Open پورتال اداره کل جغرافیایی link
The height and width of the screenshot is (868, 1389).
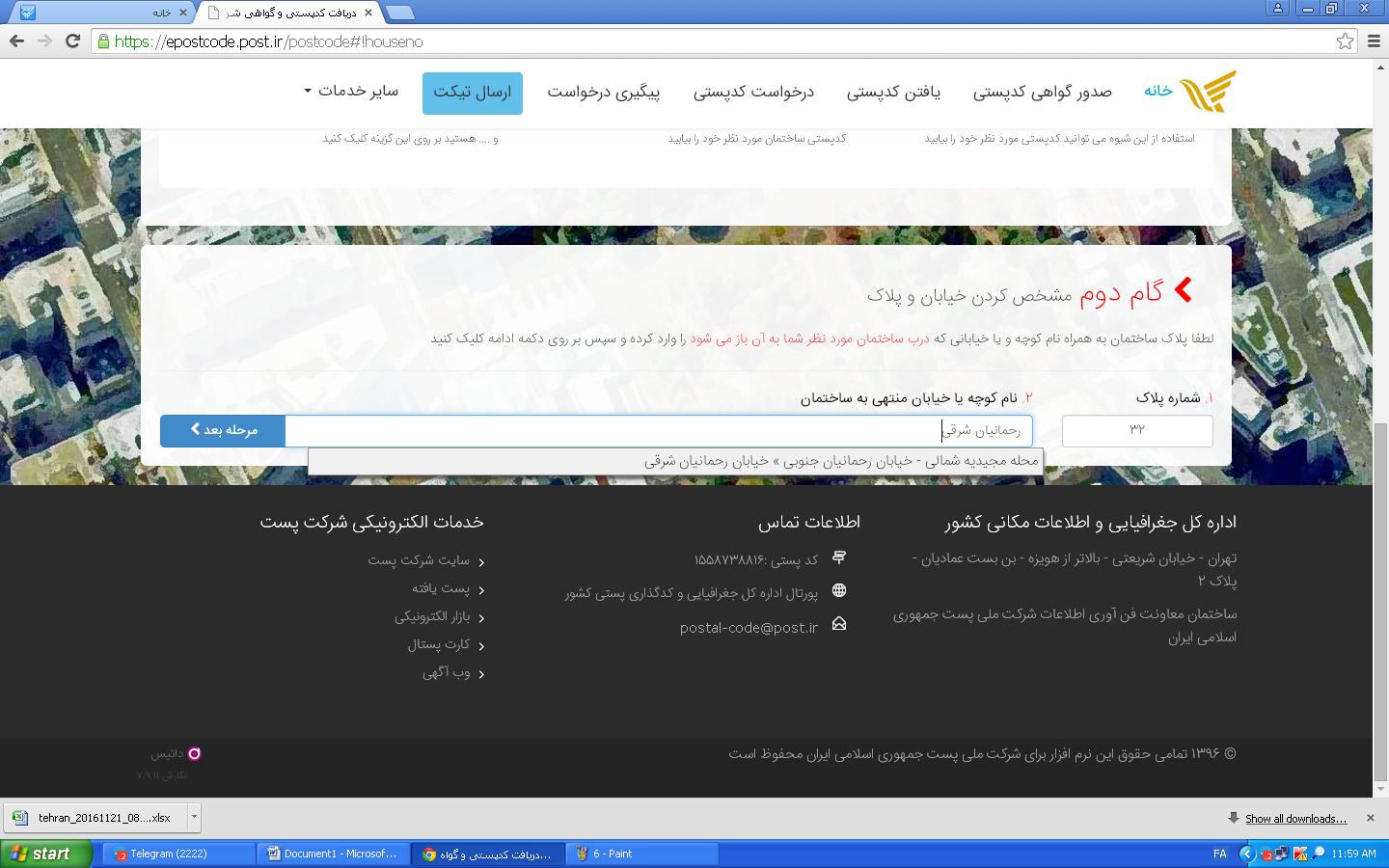click(692, 593)
